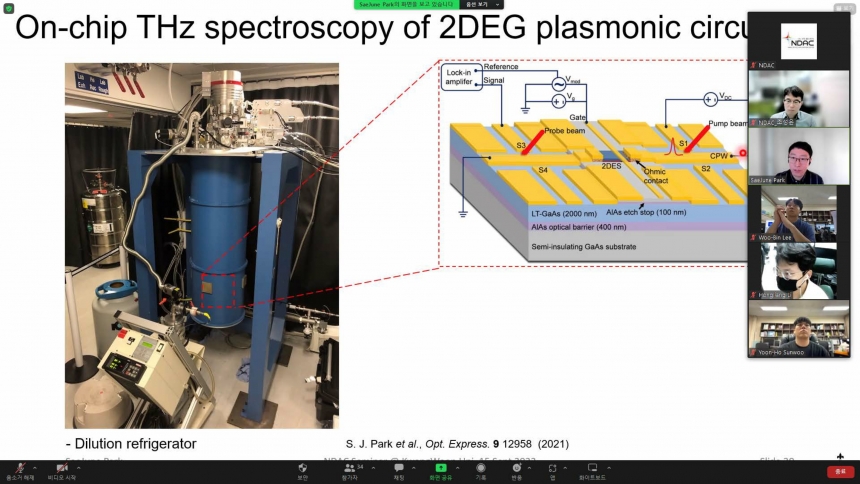Select Woo-Bin Lee's video thumbnail

click(799, 214)
